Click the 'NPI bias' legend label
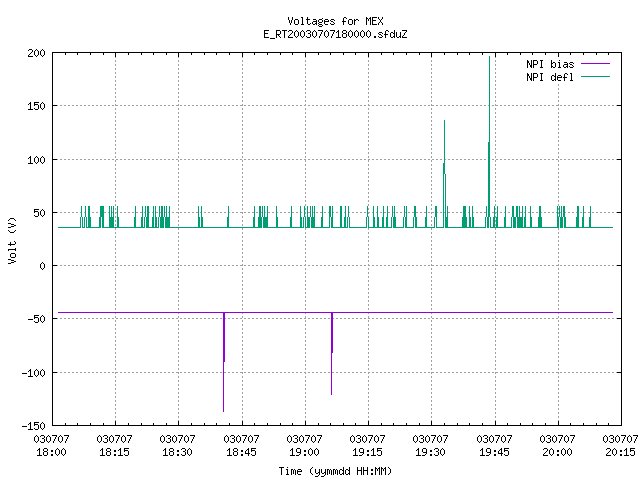 pos(550,64)
